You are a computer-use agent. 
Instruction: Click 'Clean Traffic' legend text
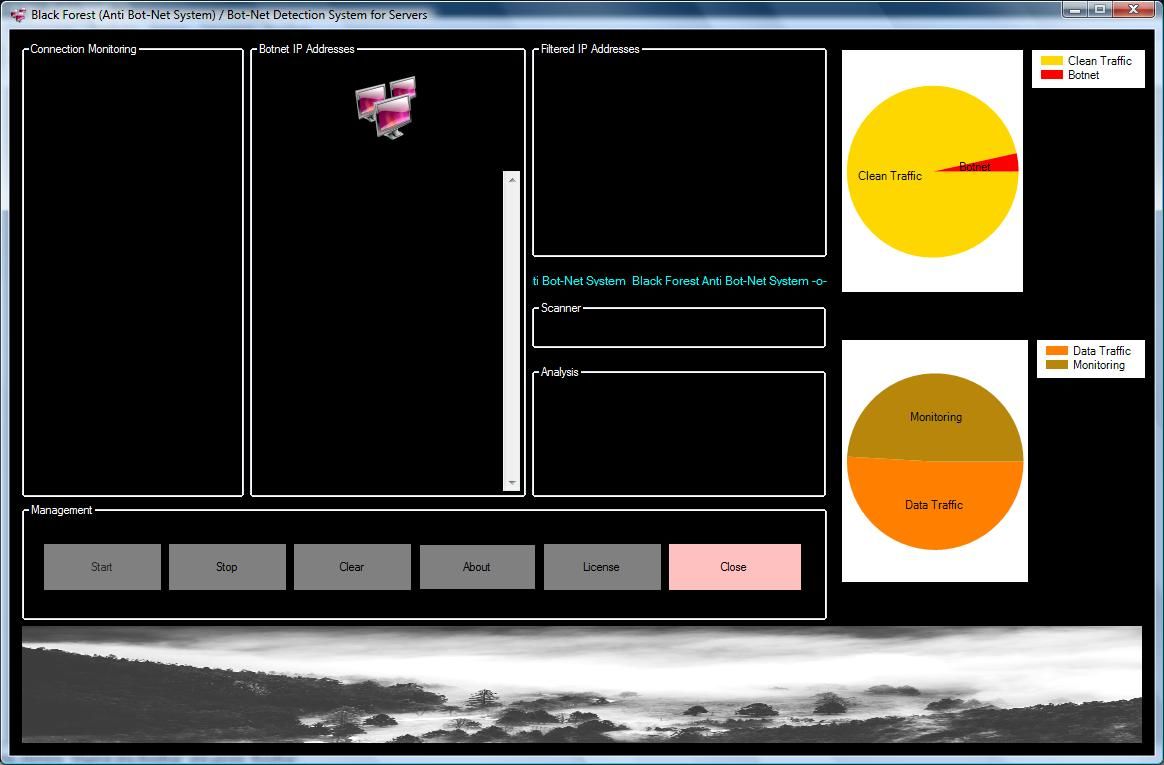(1099, 61)
